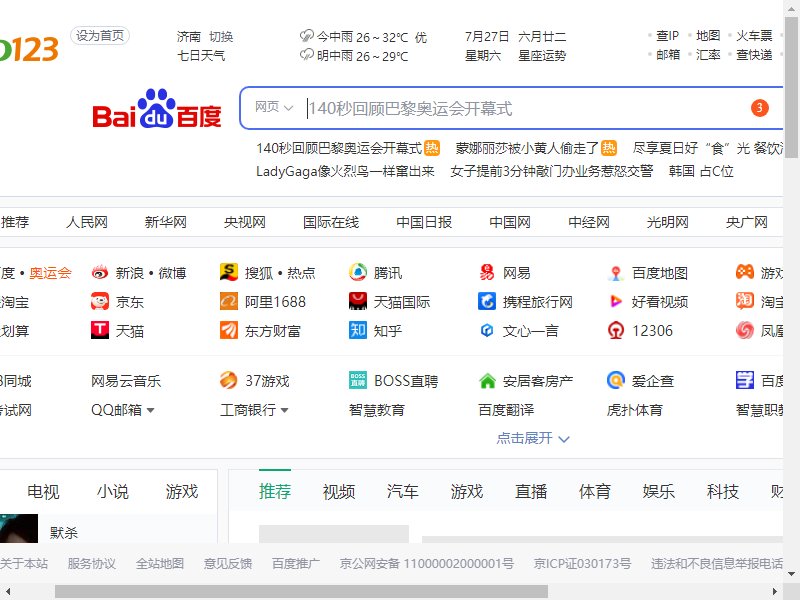The width and height of the screenshot is (800, 600).
Task: Open the Tmall International icon
Action: pos(358,302)
